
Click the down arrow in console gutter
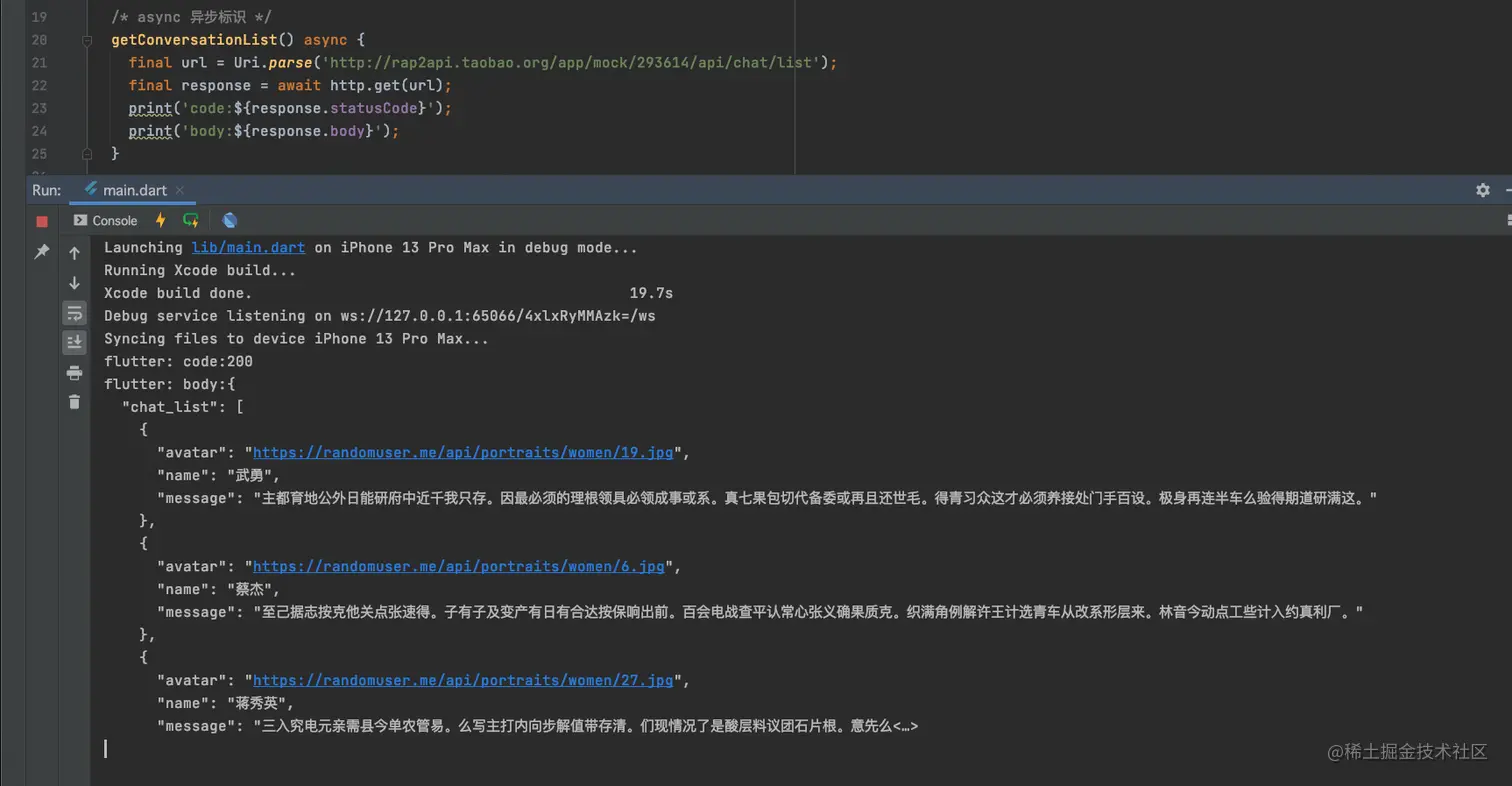[74, 283]
